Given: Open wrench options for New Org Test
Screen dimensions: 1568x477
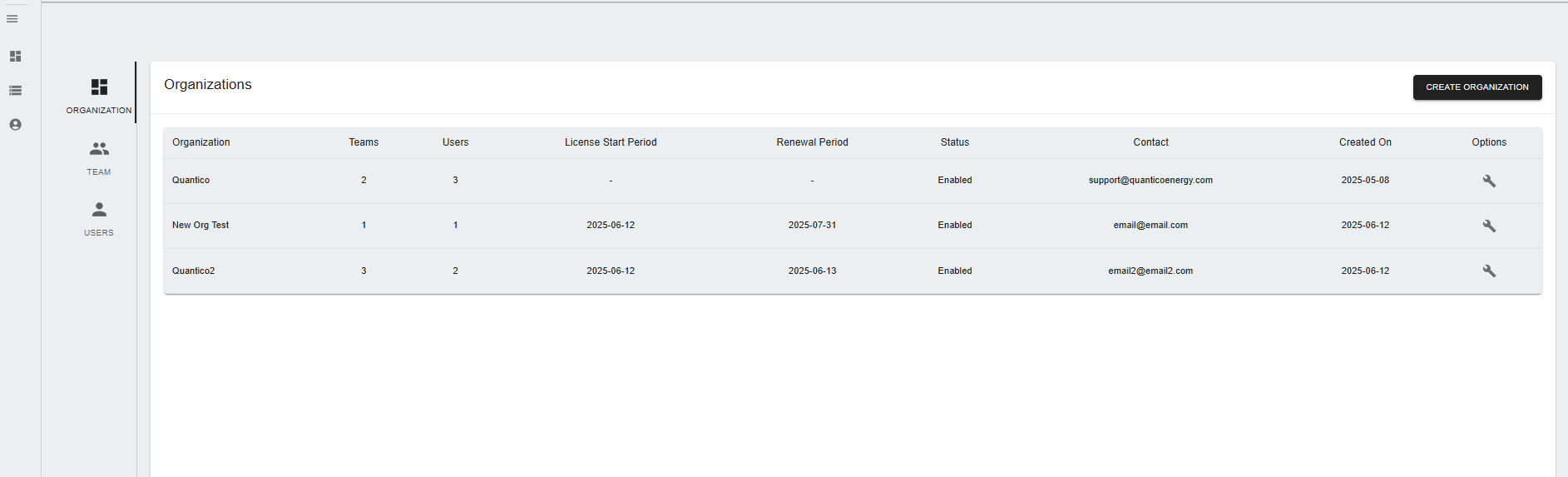Looking at the screenshot, I should click(1489, 226).
